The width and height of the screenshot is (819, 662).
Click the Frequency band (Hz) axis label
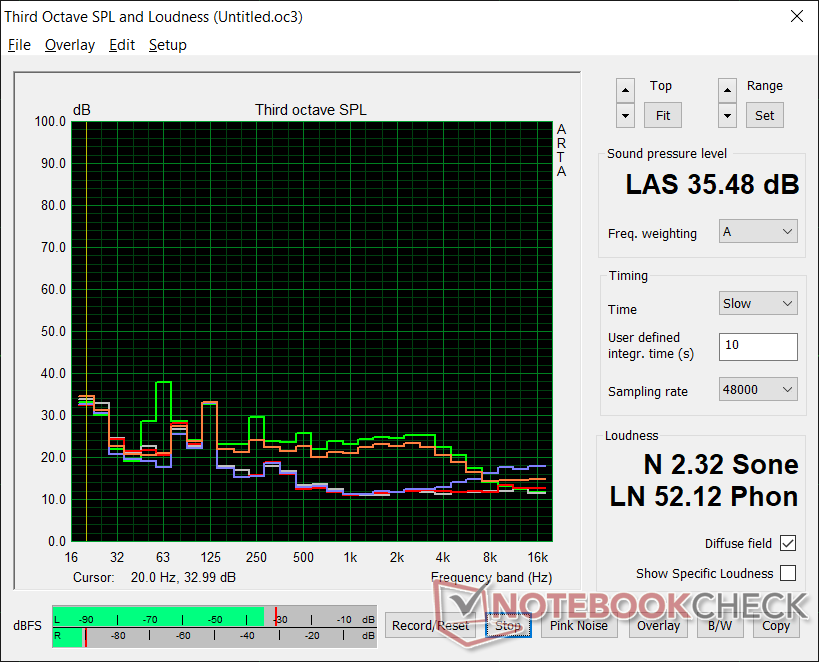[492, 577]
